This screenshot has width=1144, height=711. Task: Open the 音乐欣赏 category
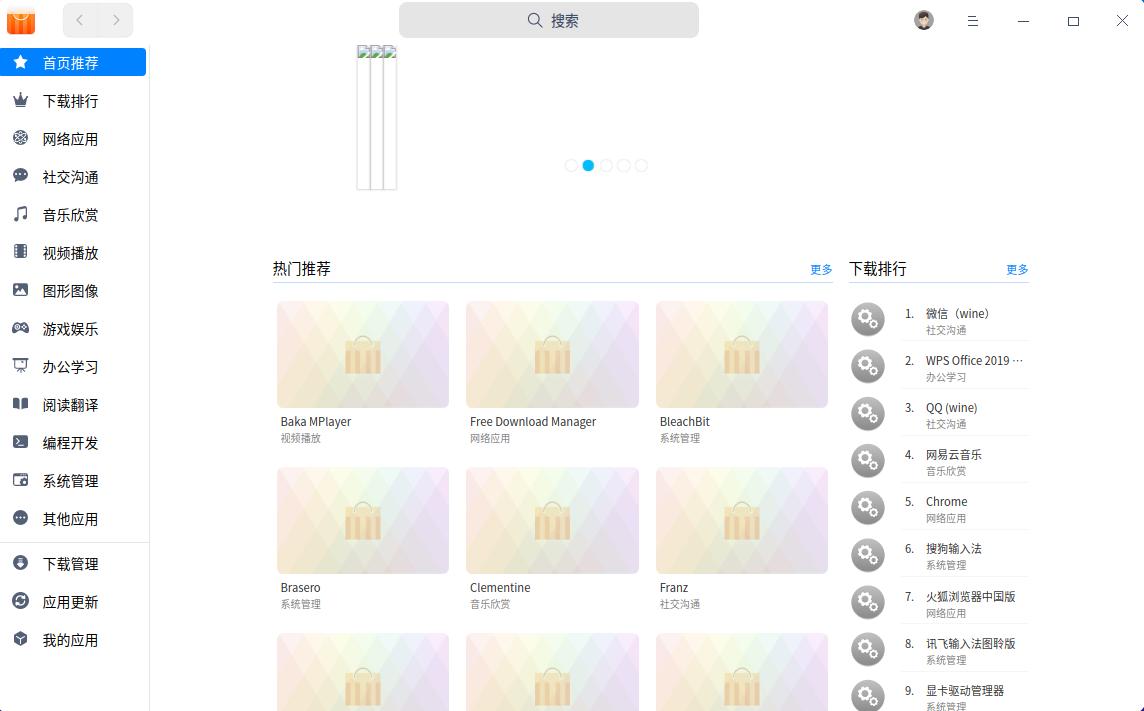73,214
